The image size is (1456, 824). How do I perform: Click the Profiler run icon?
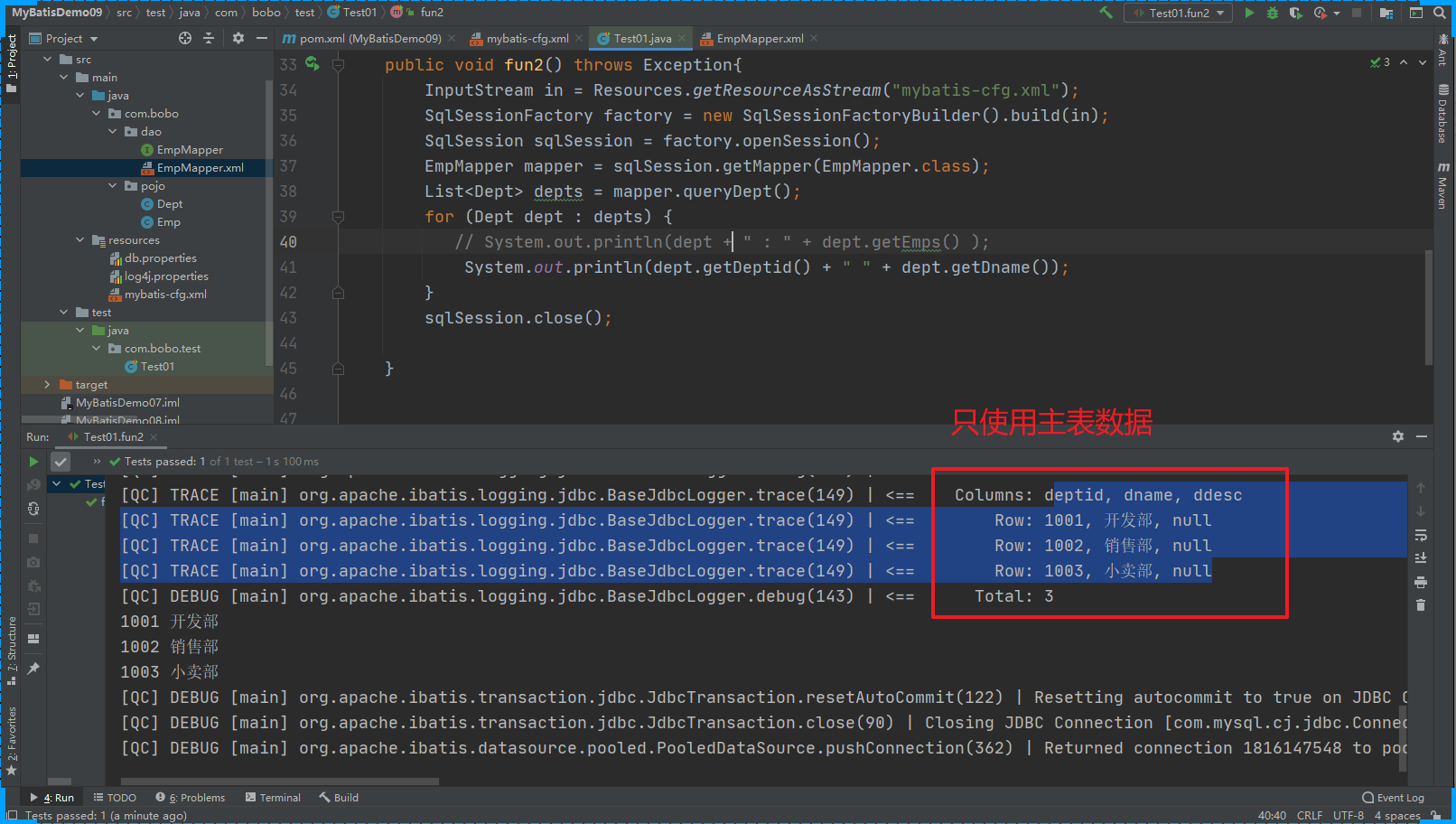click(x=1321, y=13)
